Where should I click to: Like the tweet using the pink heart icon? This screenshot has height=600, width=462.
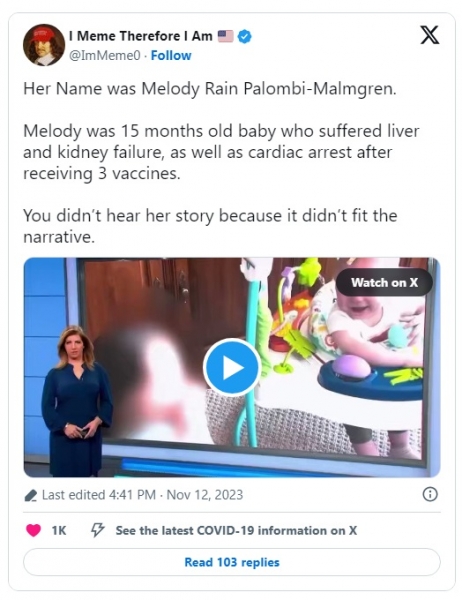pos(33,530)
